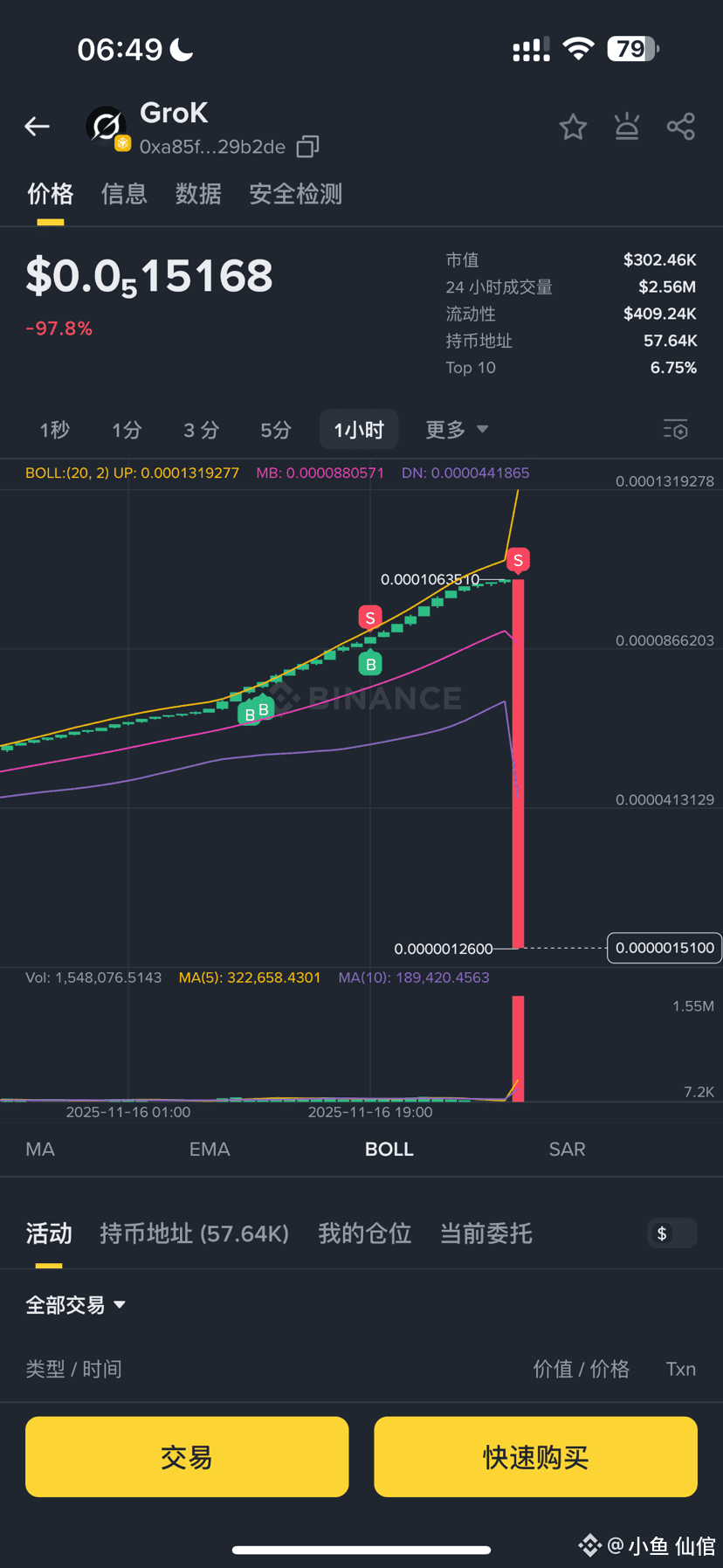Tap the Top 10 6.75% value
The image size is (723, 1568).
(x=673, y=368)
